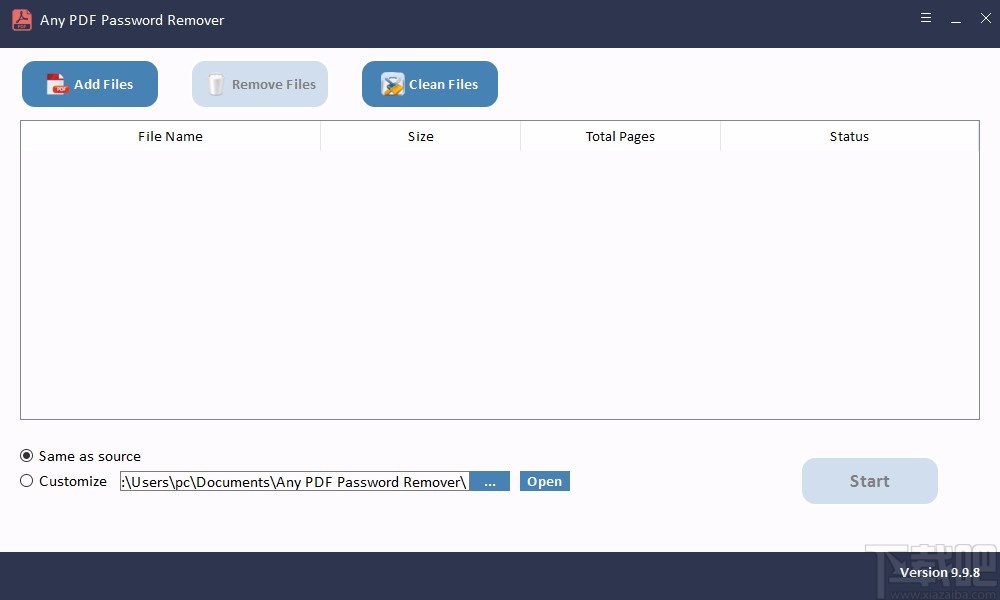Sort by the Size column header
This screenshot has width=1000, height=600.
pyautogui.click(x=420, y=136)
